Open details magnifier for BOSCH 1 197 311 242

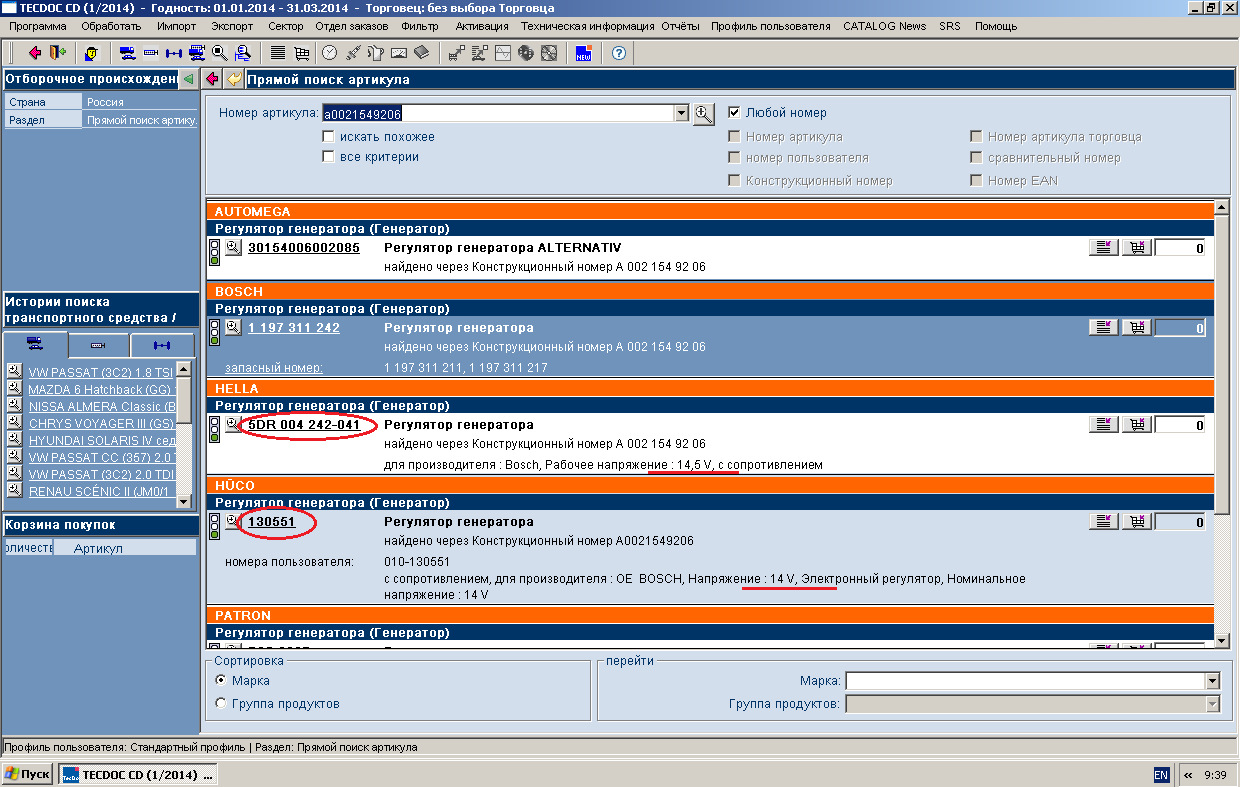tap(233, 327)
